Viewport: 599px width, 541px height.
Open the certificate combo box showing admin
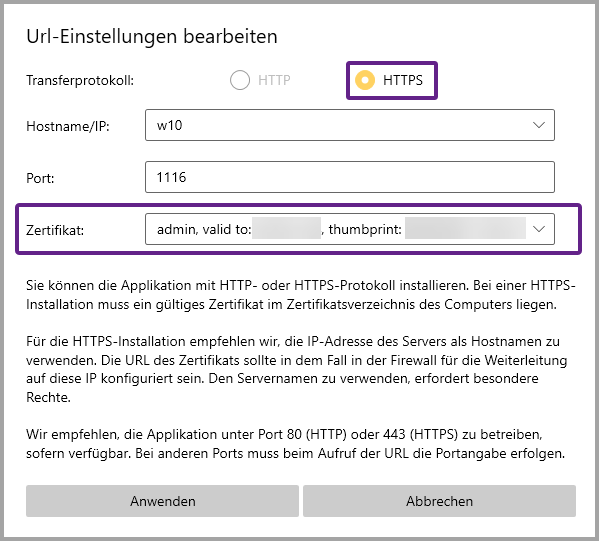(x=350, y=229)
